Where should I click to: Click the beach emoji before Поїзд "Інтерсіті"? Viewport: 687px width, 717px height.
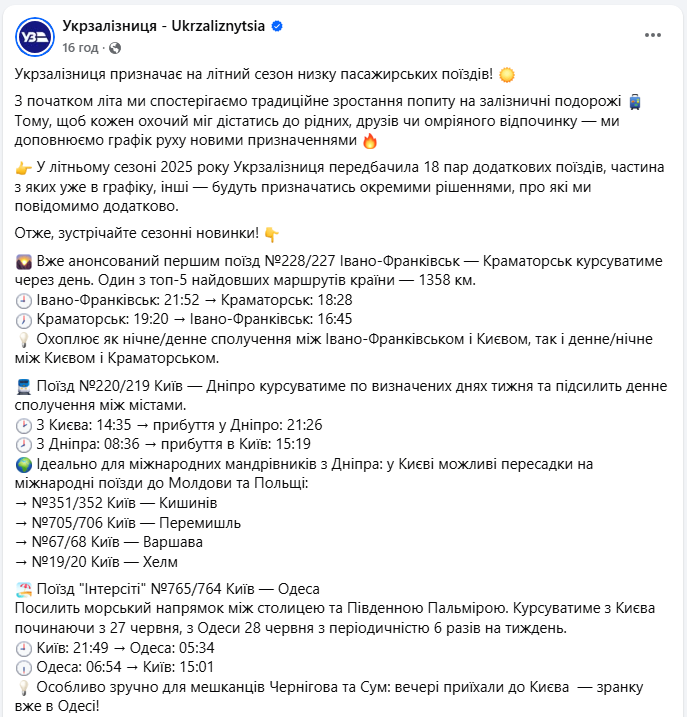[24, 588]
